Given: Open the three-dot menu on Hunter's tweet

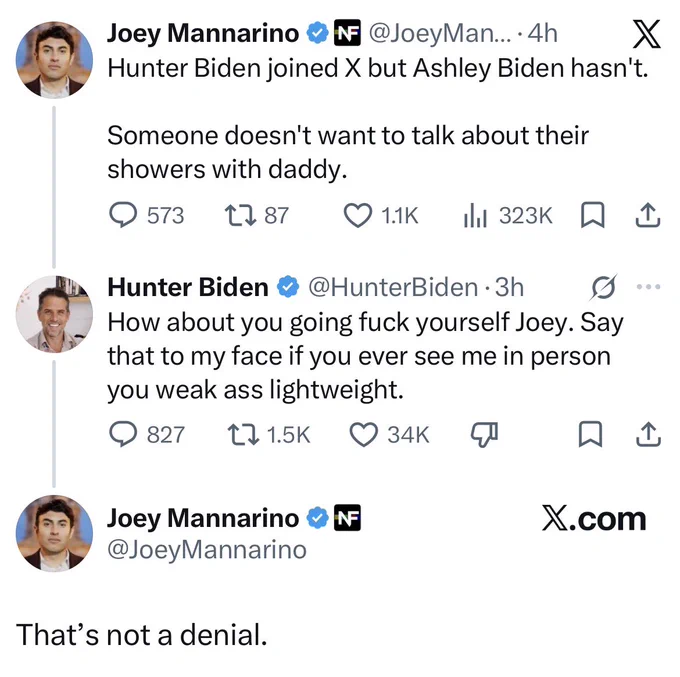Looking at the screenshot, I should click(x=648, y=287).
